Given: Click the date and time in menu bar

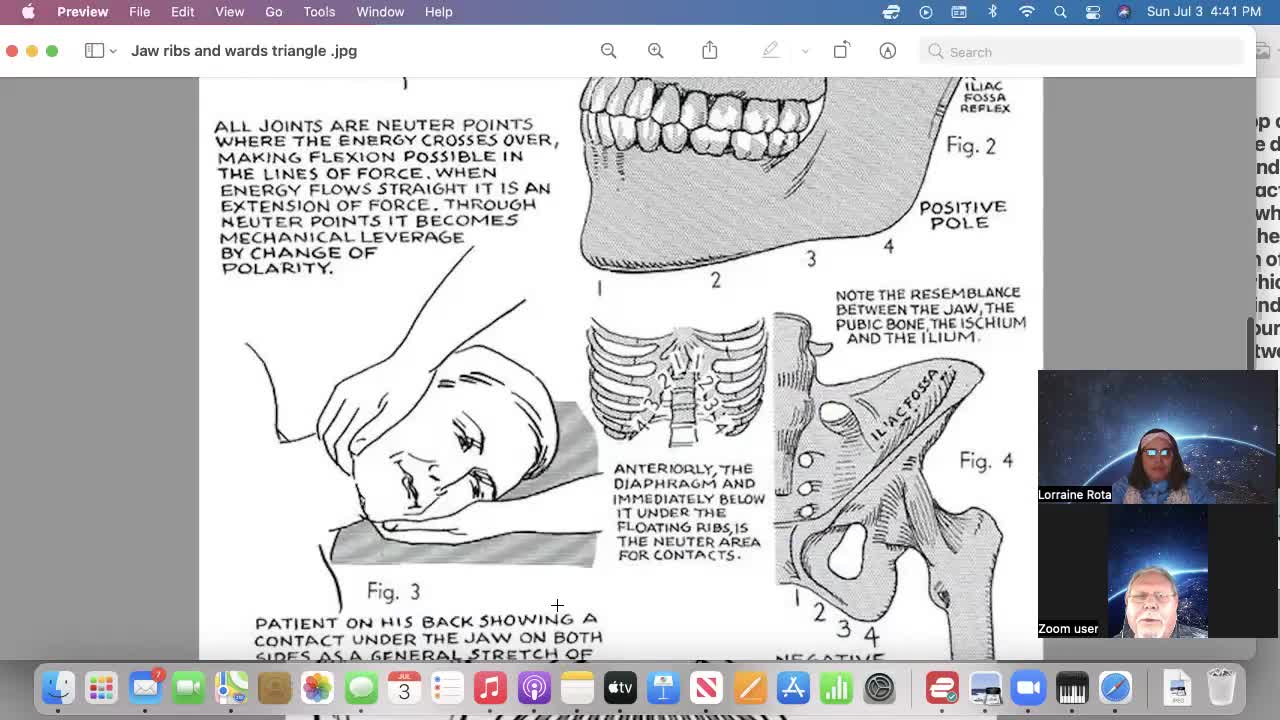Looking at the screenshot, I should click(1204, 12).
